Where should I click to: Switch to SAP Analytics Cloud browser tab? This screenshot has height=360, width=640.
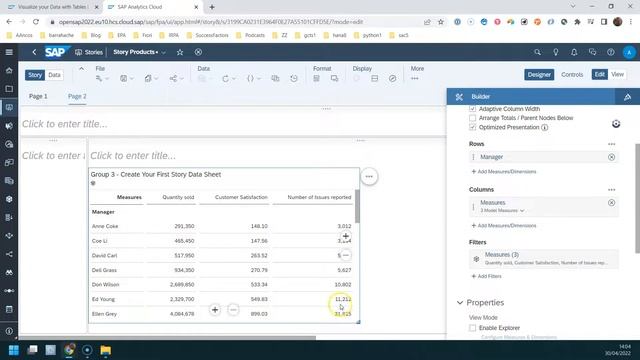click(x=152, y=7)
